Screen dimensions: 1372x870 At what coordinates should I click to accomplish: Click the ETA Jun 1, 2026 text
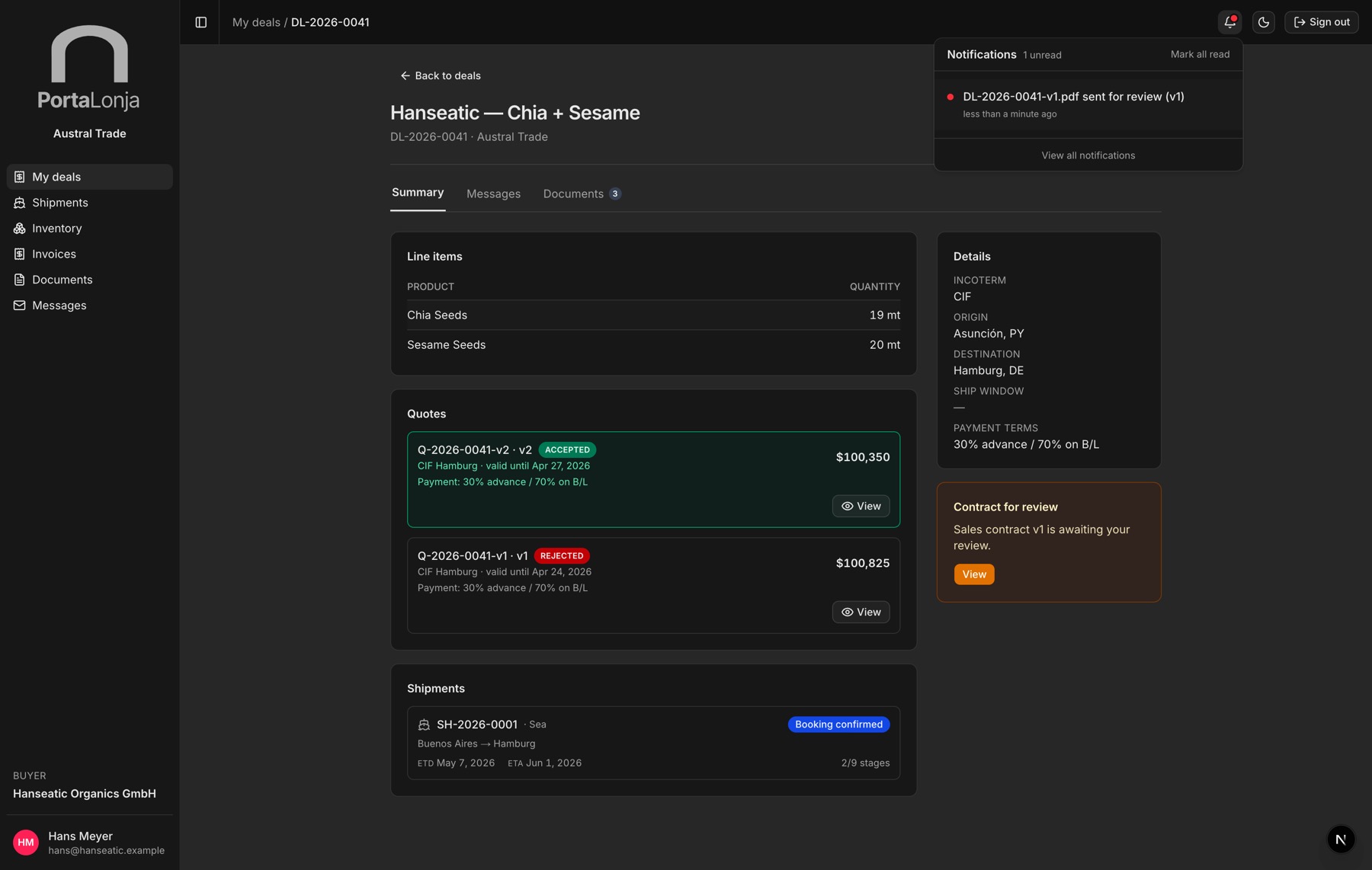click(544, 763)
